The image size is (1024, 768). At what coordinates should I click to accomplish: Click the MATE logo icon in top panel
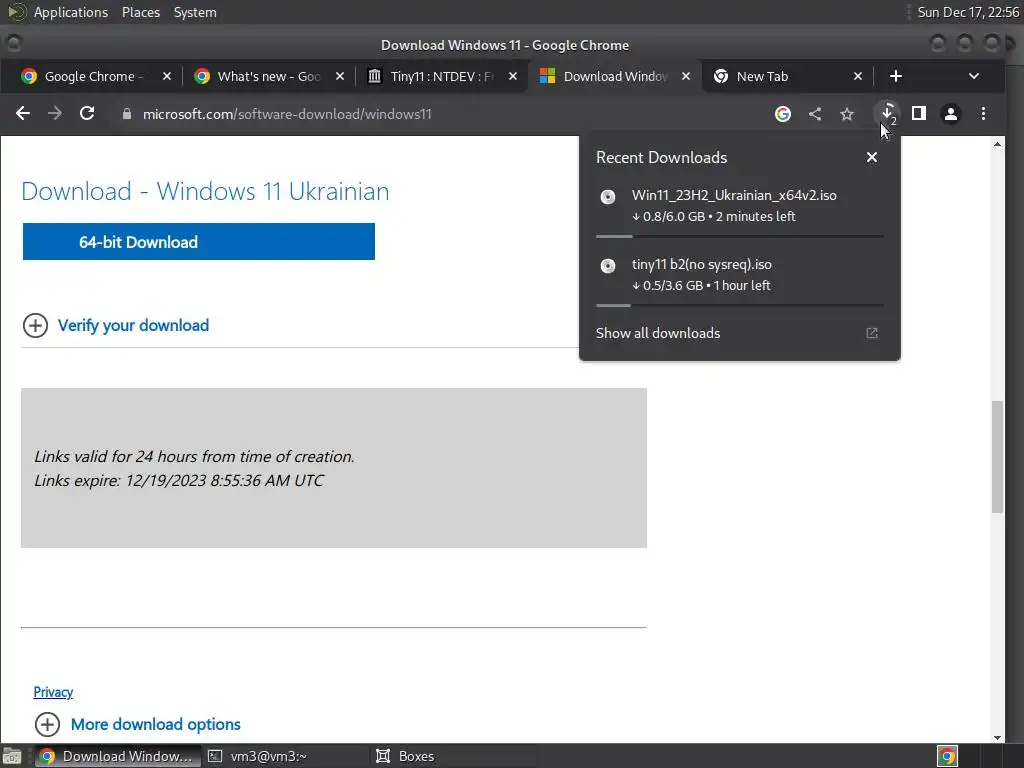16,12
